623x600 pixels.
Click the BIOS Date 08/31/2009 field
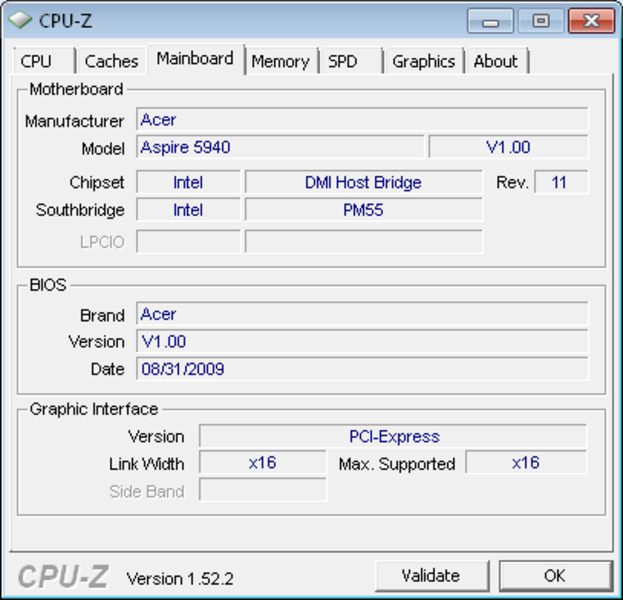362,368
